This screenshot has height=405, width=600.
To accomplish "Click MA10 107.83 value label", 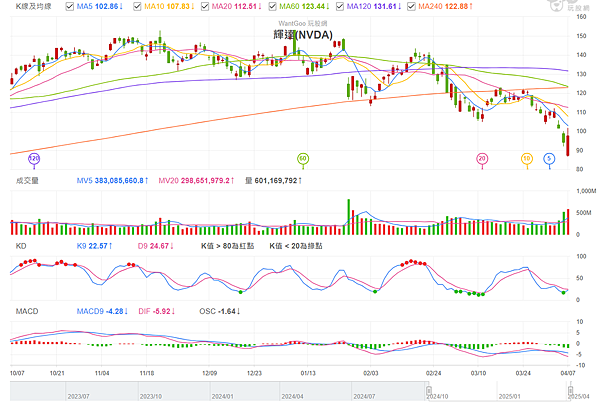I will (x=169, y=7).
